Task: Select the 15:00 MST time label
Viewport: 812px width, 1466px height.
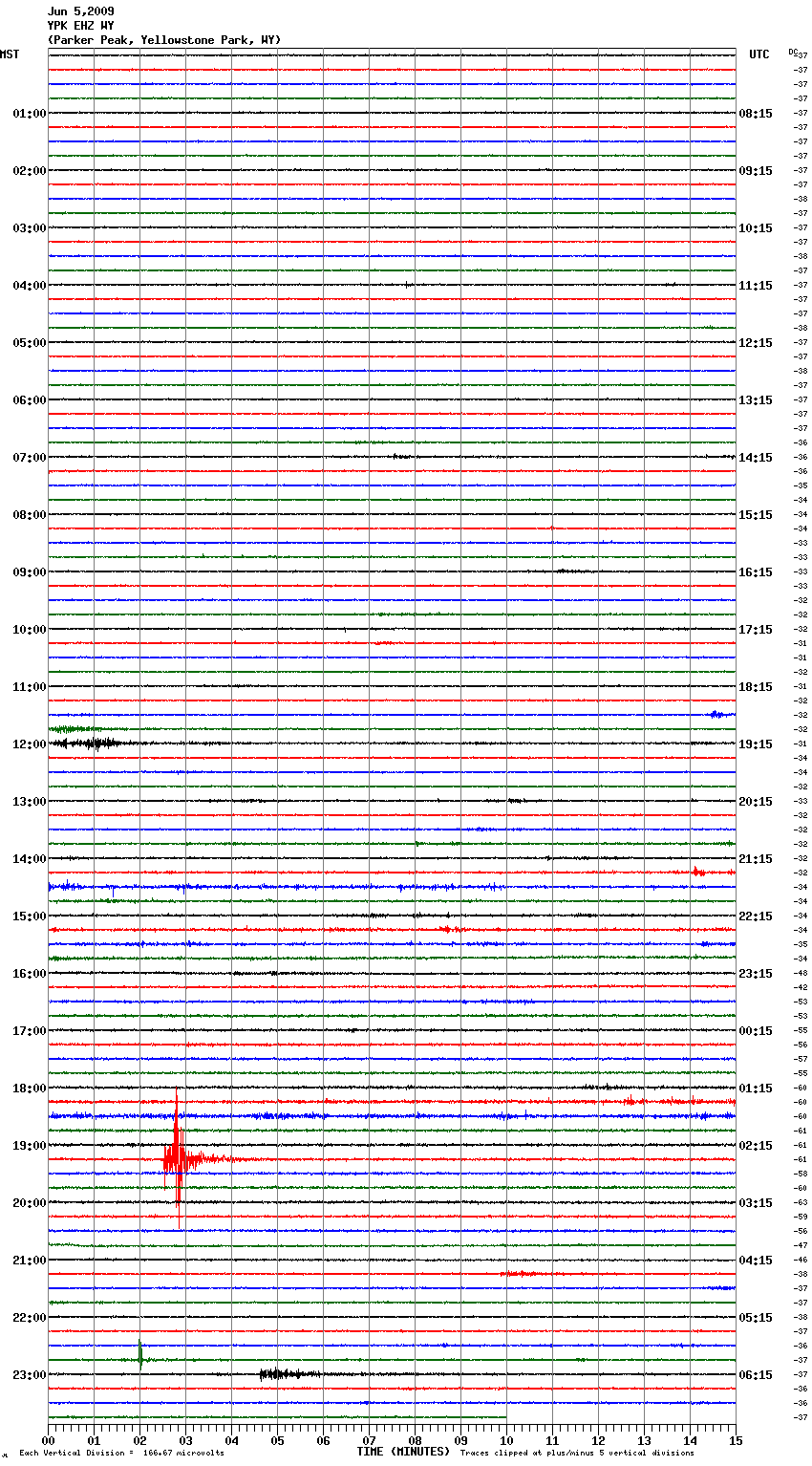Action: coord(30,916)
